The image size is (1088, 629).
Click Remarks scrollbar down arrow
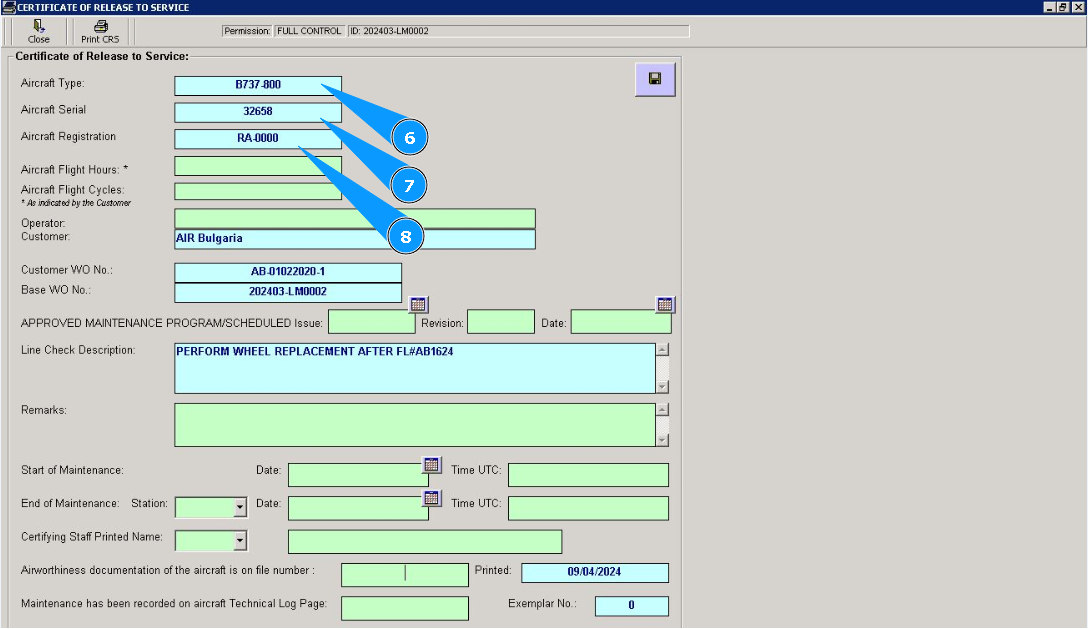click(663, 439)
